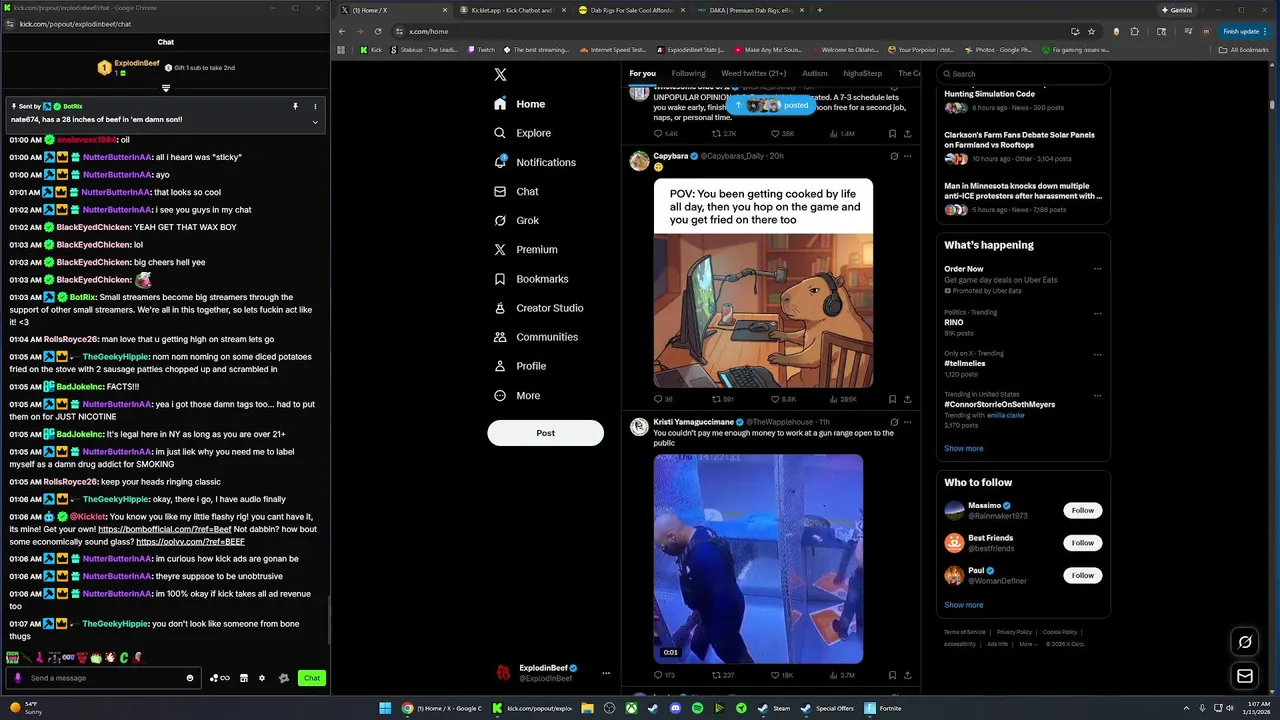Open options for Order Now ad
This screenshot has height=720, width=1280.
coord(1097,269)
